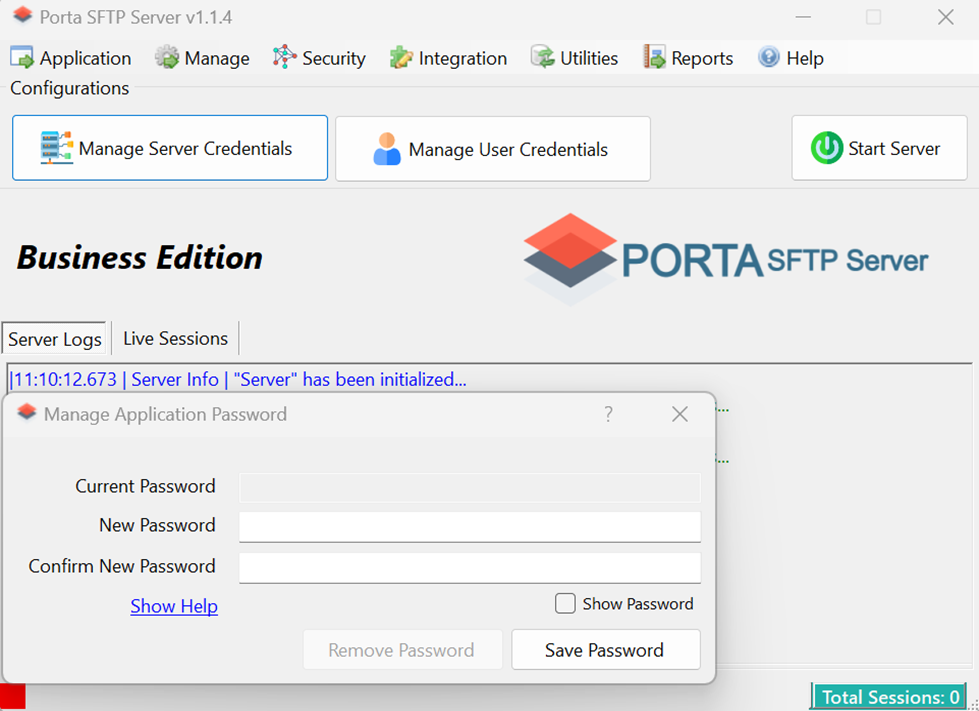Click the Integration puzzle icon in the menu bar
Image resolution: width=979 pixels, height=711 pixels.
click(401, 57)
